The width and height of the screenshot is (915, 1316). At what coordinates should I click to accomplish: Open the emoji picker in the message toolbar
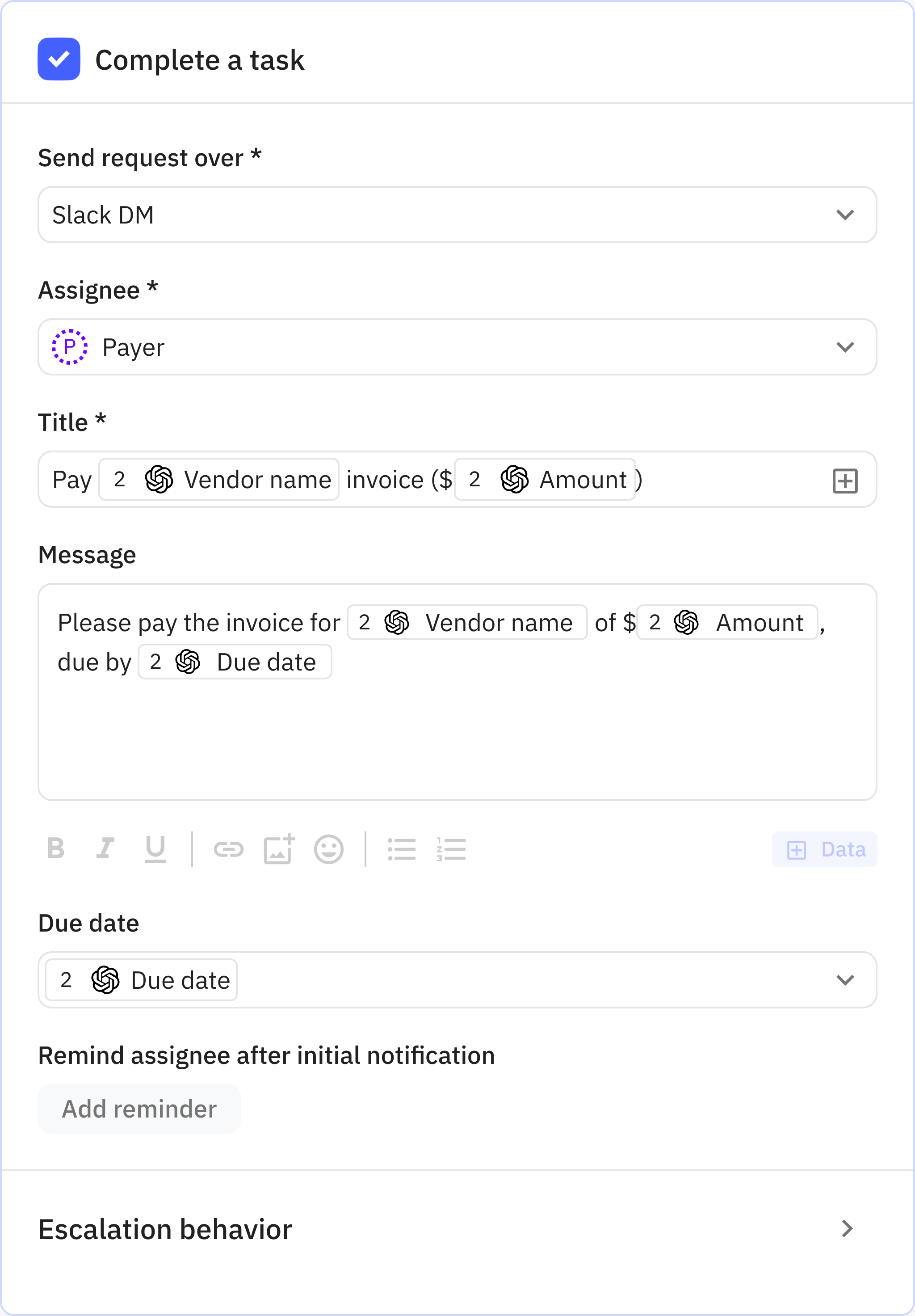[329, 849]
